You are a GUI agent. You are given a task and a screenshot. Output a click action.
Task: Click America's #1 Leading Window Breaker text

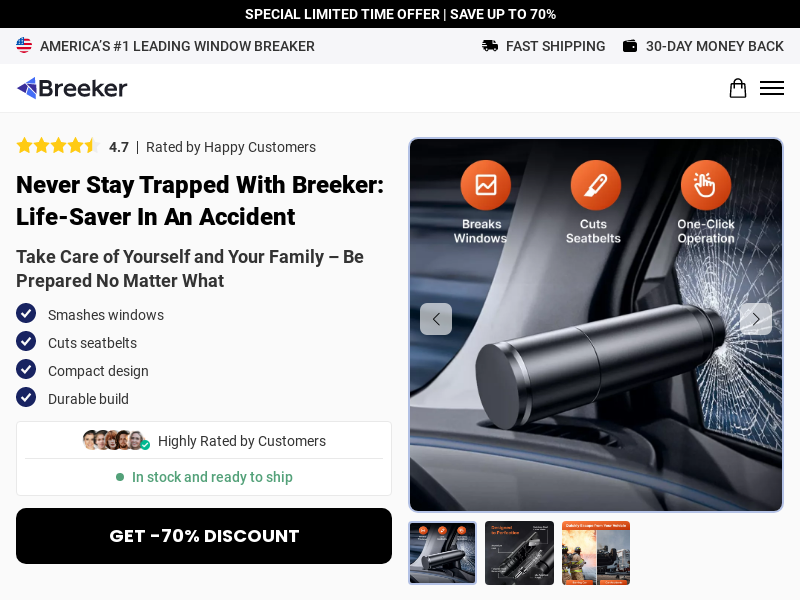coord(178,46)
